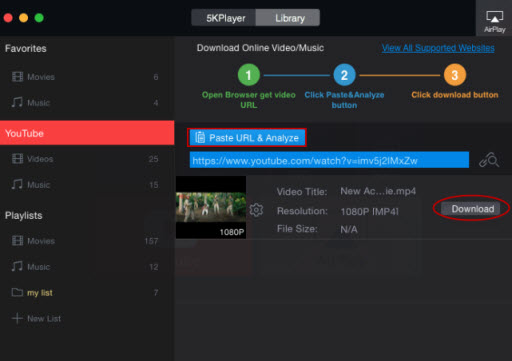The height and width of the screenshot is (361, 512).
Task: Create a playlist with New List
Action: click(x=87, y=319)
